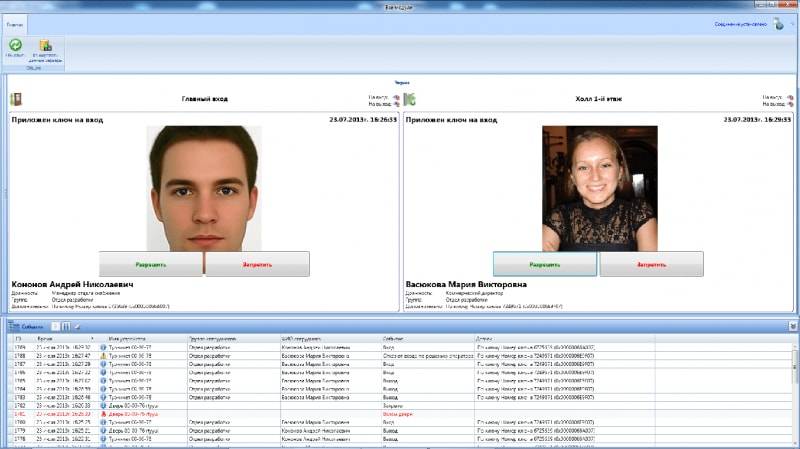Screen dimensions: 800x449
Task: Click the connection status globe icon
Action: (x=778, y=24)
